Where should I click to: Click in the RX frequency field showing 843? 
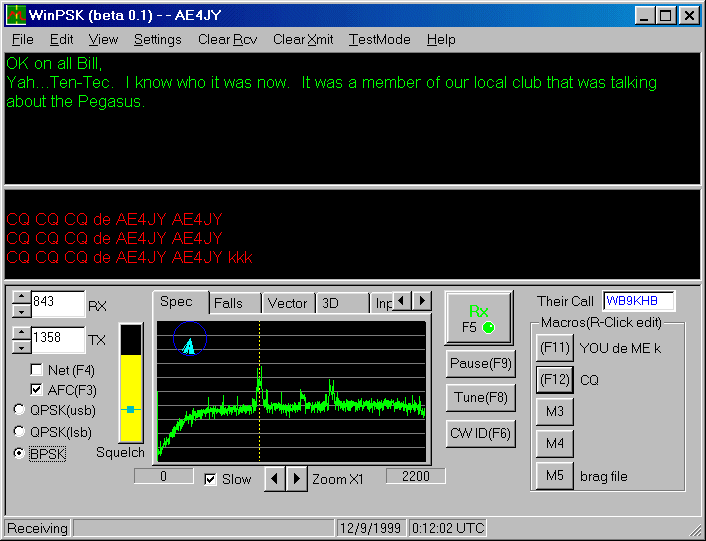(x=58, y=304)
